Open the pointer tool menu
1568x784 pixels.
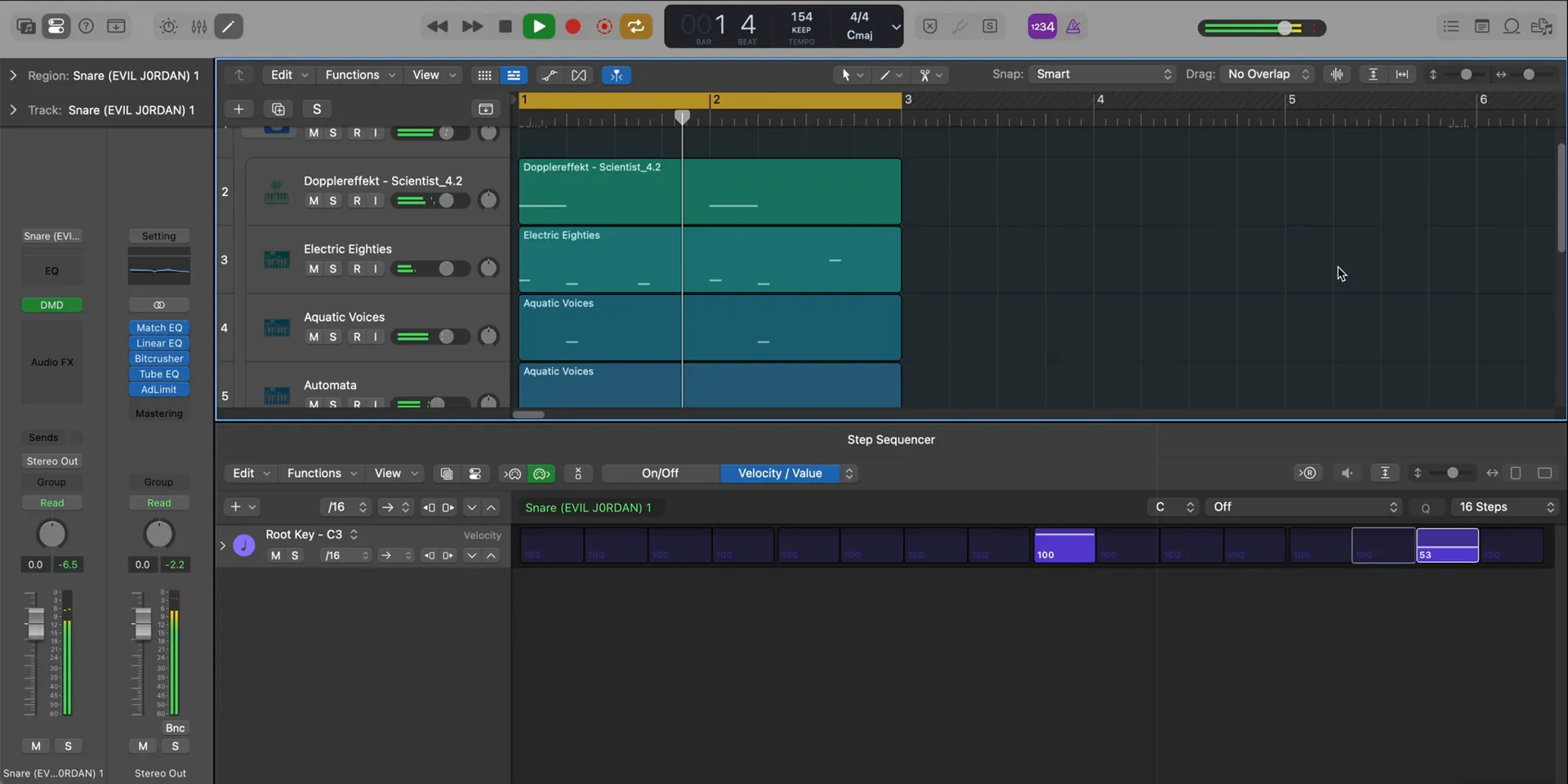[x=852, y=74]
